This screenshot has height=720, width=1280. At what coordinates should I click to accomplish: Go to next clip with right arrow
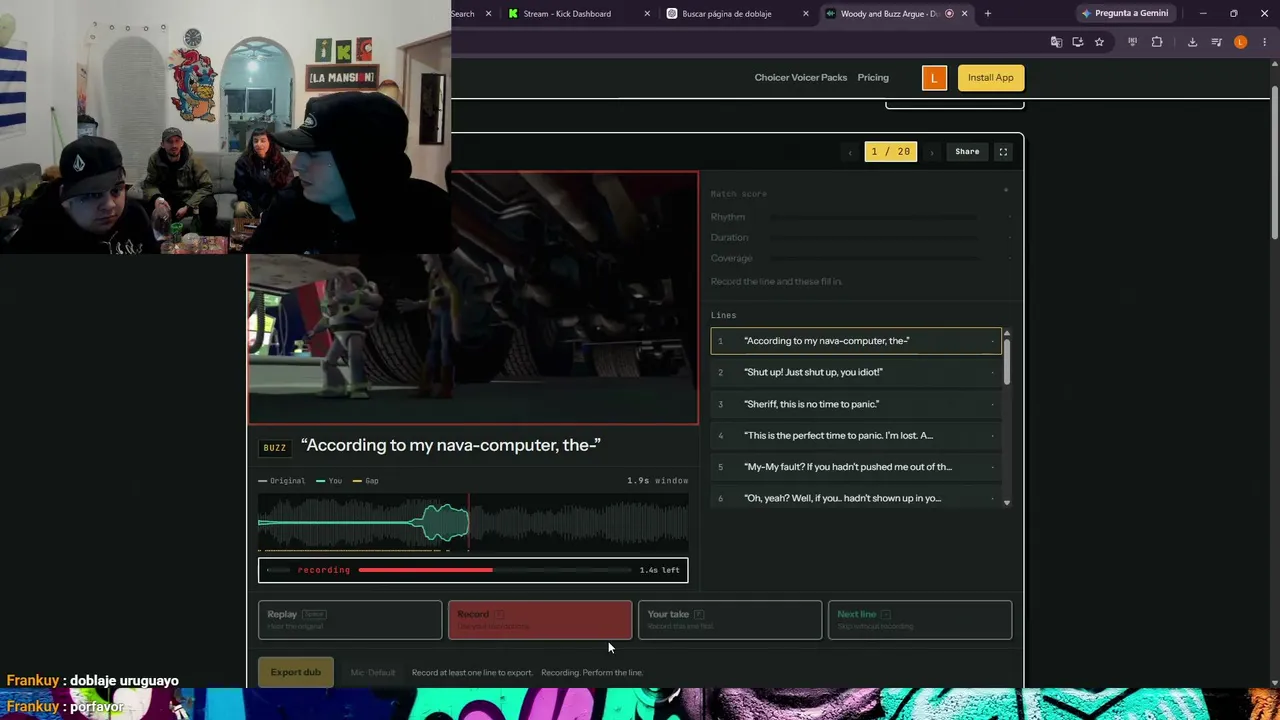pos(932,152)
